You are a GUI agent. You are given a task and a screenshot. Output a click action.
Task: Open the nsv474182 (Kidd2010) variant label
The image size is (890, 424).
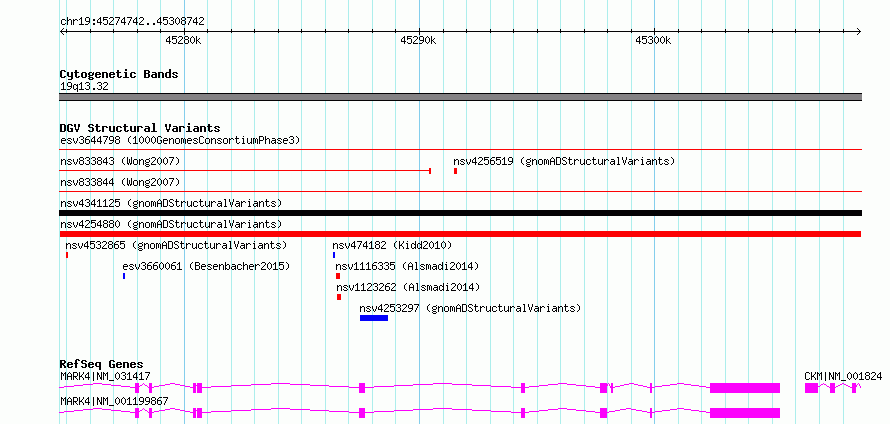(392, 245)
